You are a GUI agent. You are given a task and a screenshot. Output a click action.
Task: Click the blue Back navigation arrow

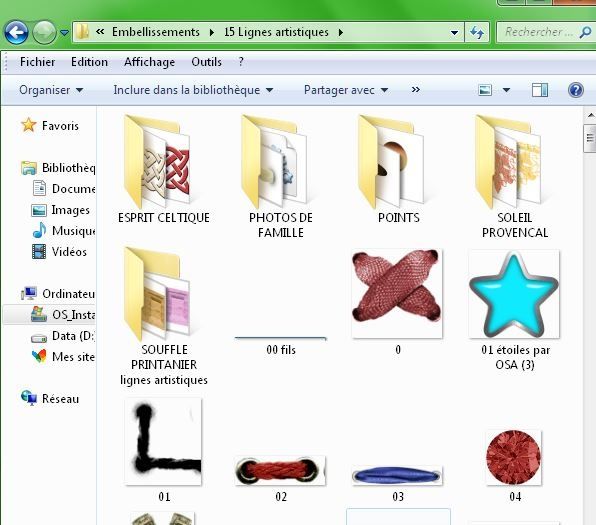click(x=16, y=32)
